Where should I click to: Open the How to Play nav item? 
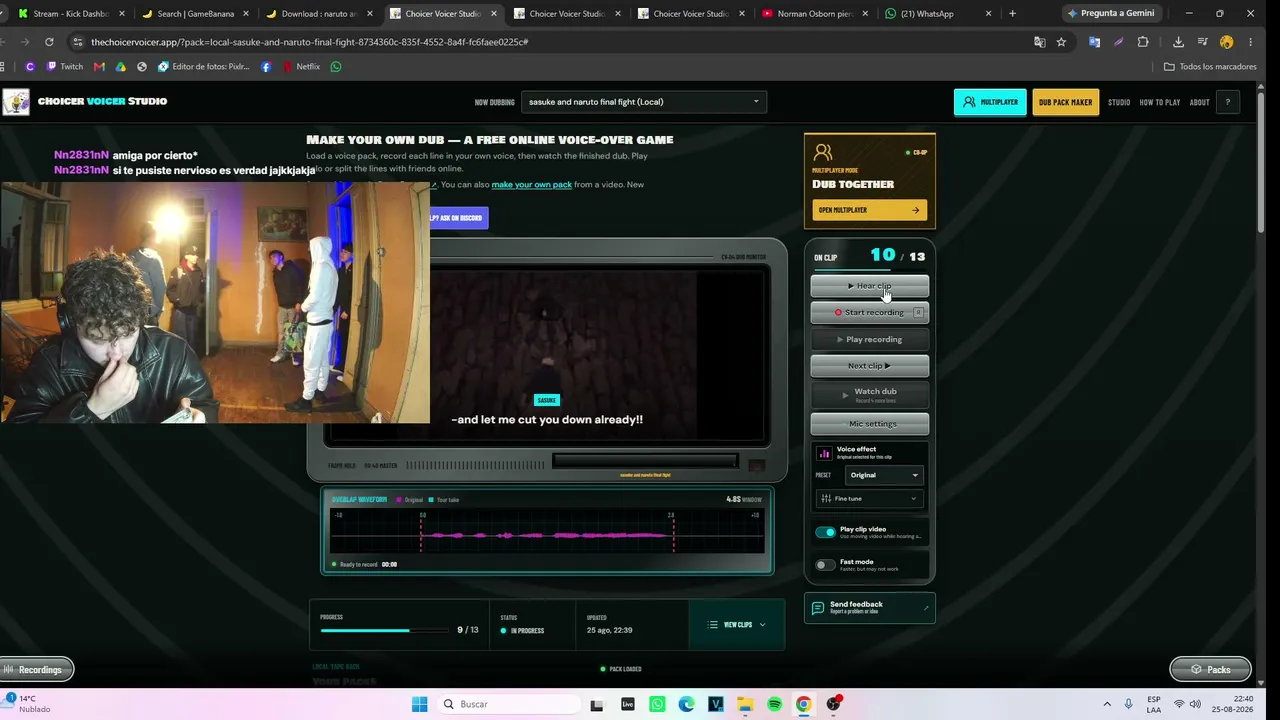[x=1160, y=102]
